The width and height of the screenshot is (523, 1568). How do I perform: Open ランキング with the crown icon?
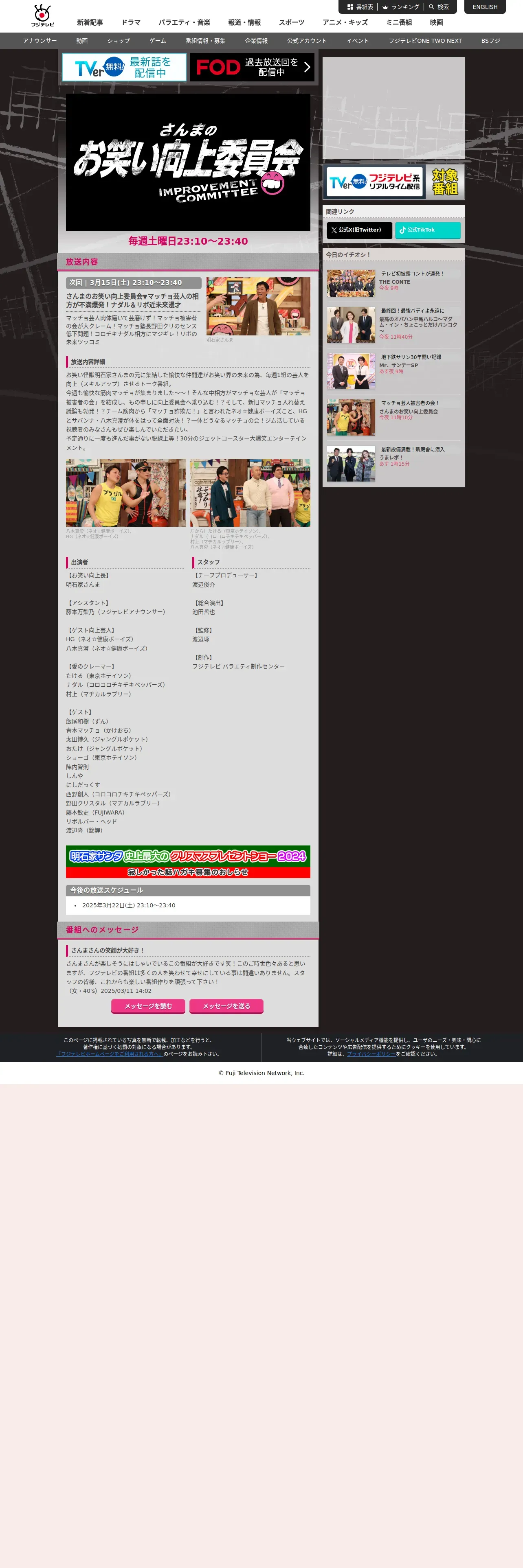coord(401,7)
